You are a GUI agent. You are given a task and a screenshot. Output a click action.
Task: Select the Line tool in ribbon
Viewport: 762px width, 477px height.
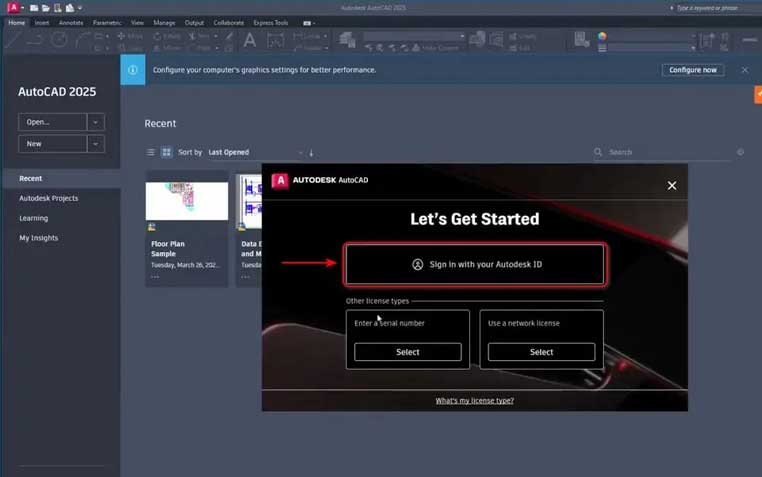[x=12, y=40]
